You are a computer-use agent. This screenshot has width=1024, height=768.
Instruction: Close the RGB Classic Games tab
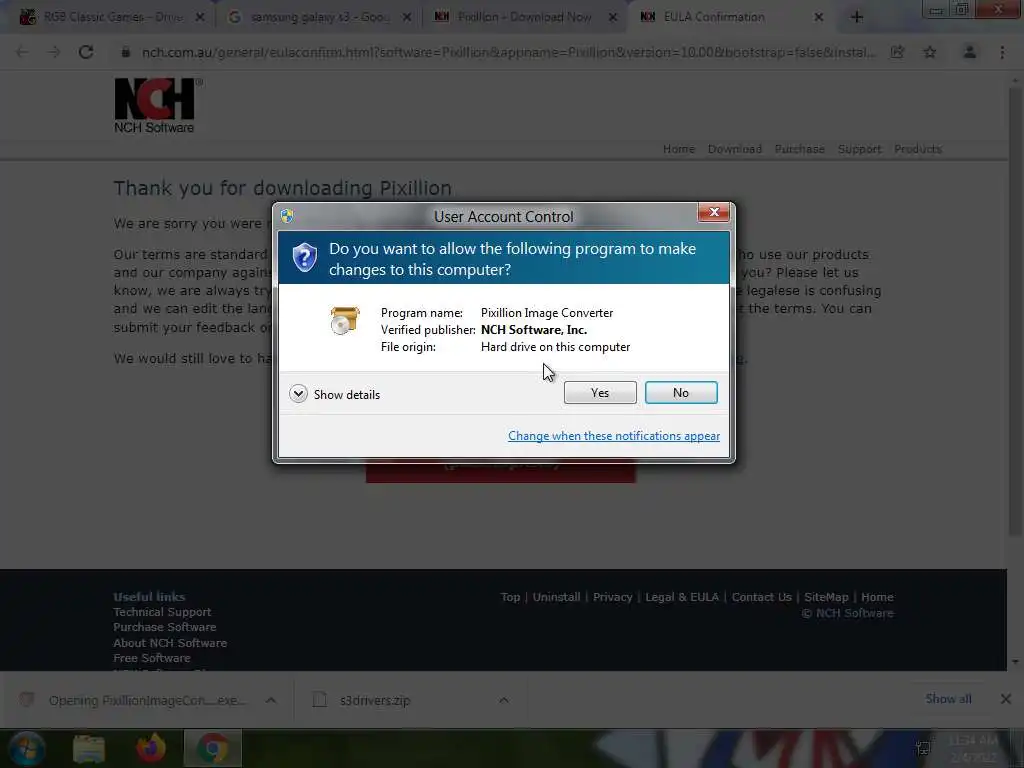pyautogui.click(x=200, y=17)
